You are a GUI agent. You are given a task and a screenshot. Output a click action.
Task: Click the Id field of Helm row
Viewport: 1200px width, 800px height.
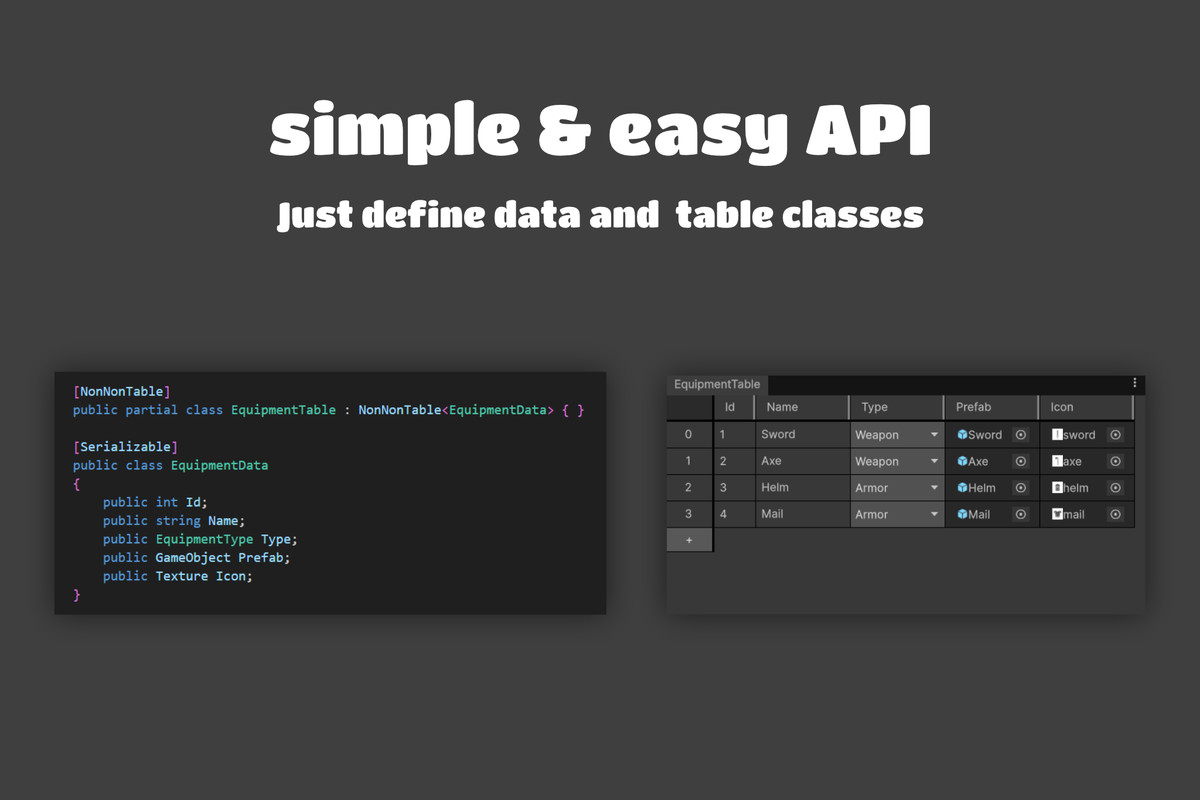click(733, 488)
